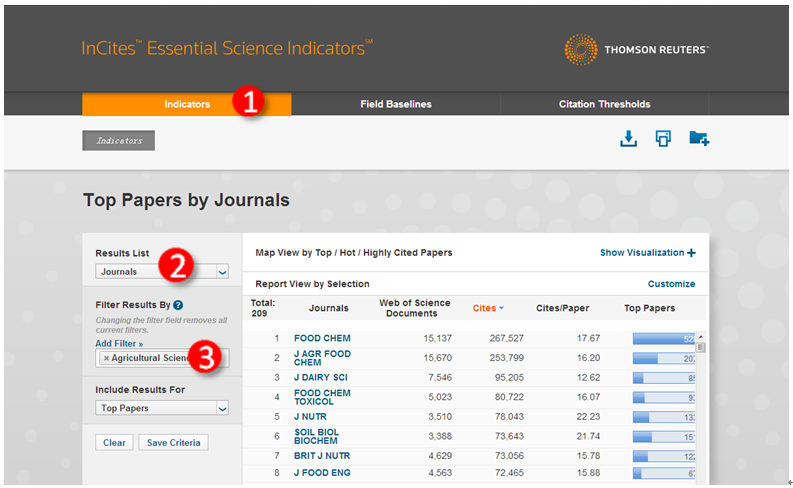Open the Customize link
The width and height of the screenshot is (793, 488).
click(671, 284)
